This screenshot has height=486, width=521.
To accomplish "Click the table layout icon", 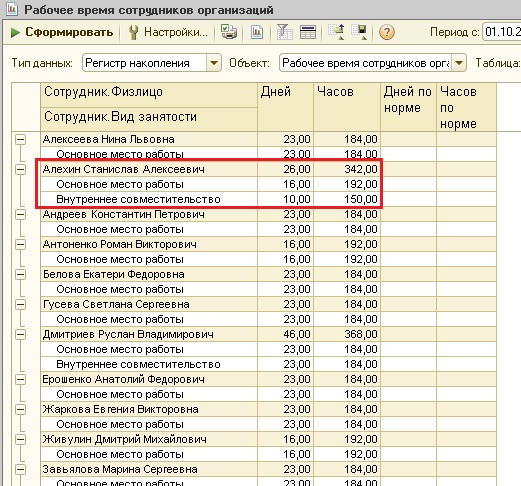I will tap(308, 32).
